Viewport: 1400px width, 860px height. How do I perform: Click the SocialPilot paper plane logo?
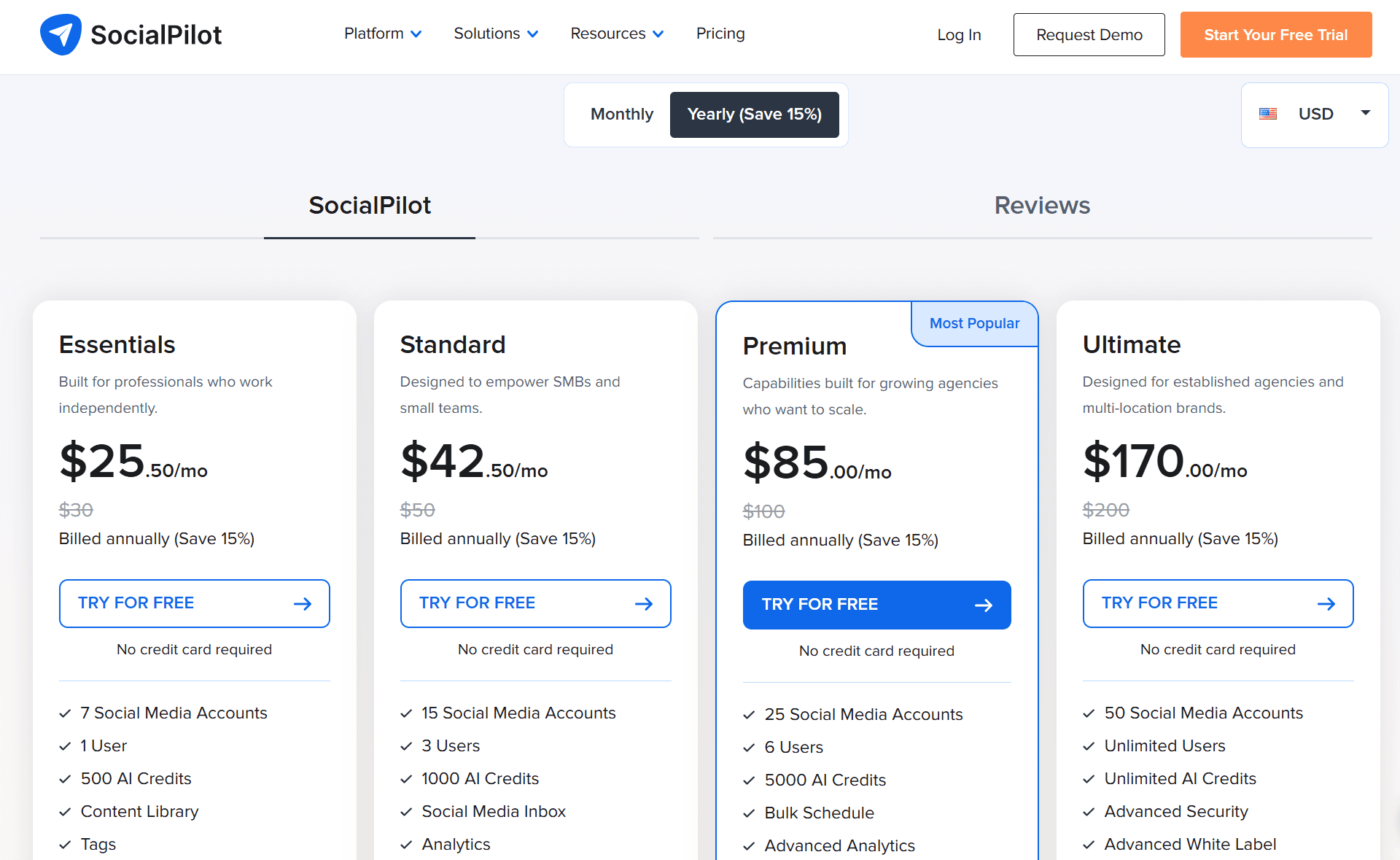61,34
